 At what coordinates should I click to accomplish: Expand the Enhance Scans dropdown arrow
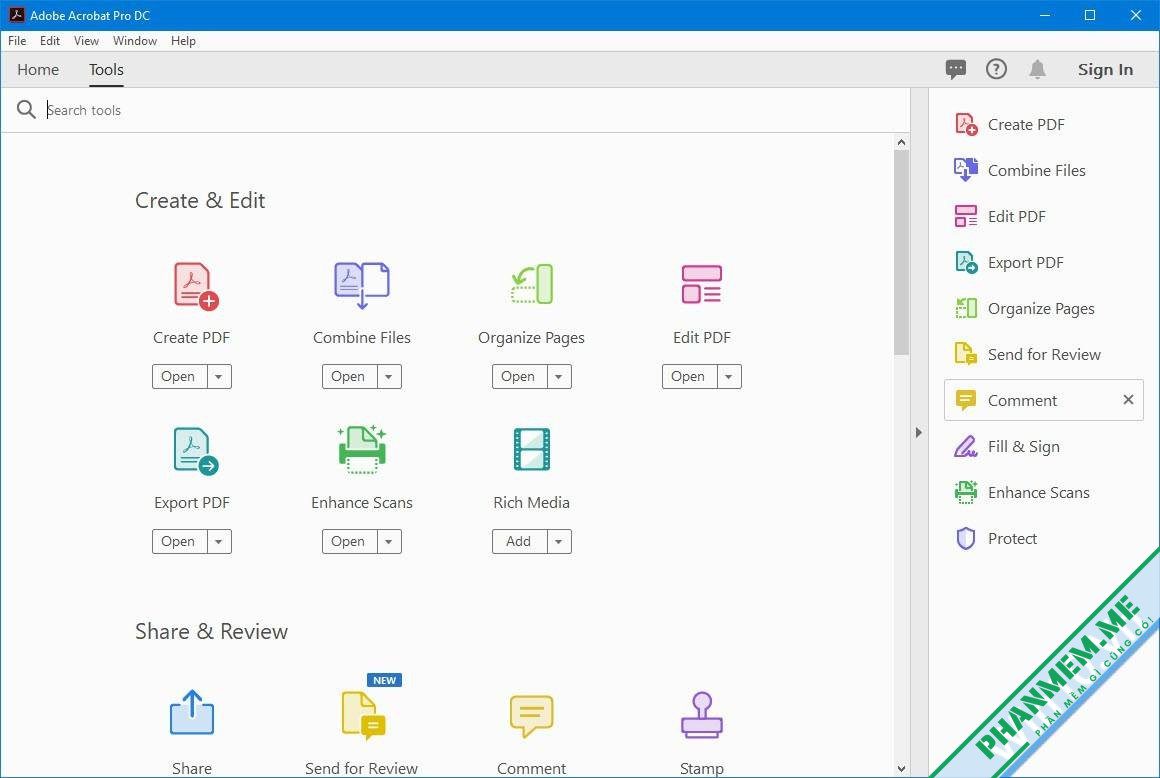389,541
